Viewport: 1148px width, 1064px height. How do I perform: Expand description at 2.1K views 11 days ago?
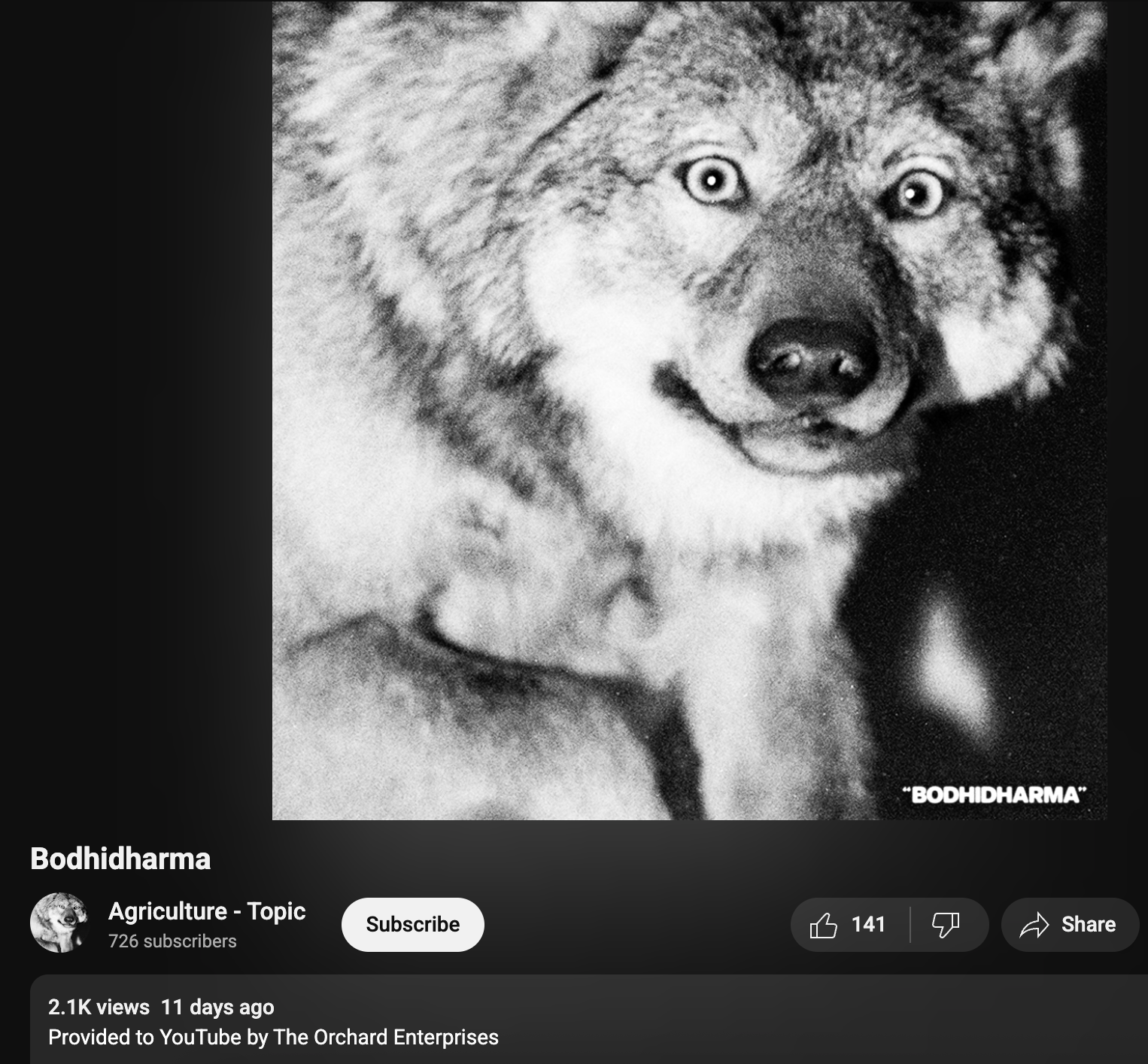point(161,1007)
